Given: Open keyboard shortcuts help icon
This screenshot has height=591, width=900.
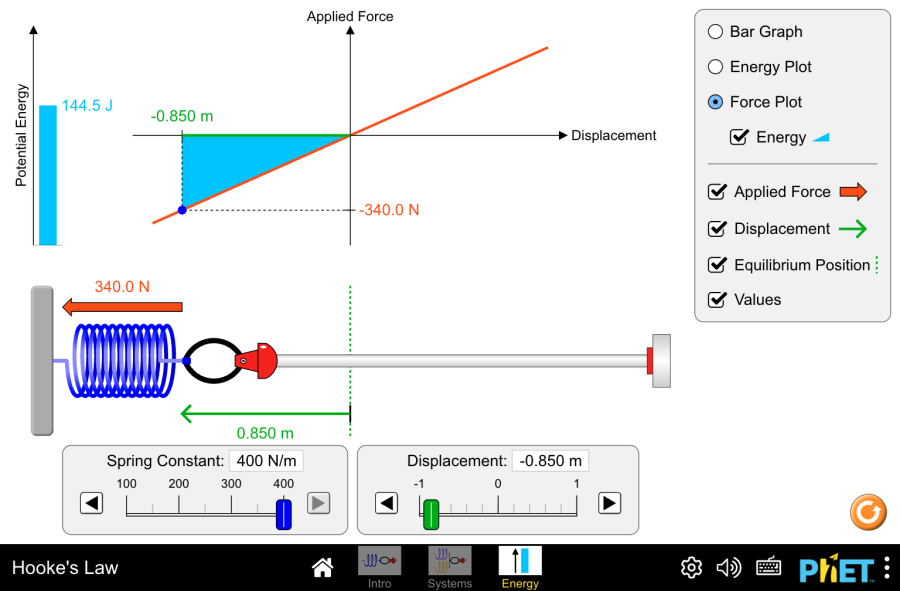Looking at the screenshot, I should [768, 567].
